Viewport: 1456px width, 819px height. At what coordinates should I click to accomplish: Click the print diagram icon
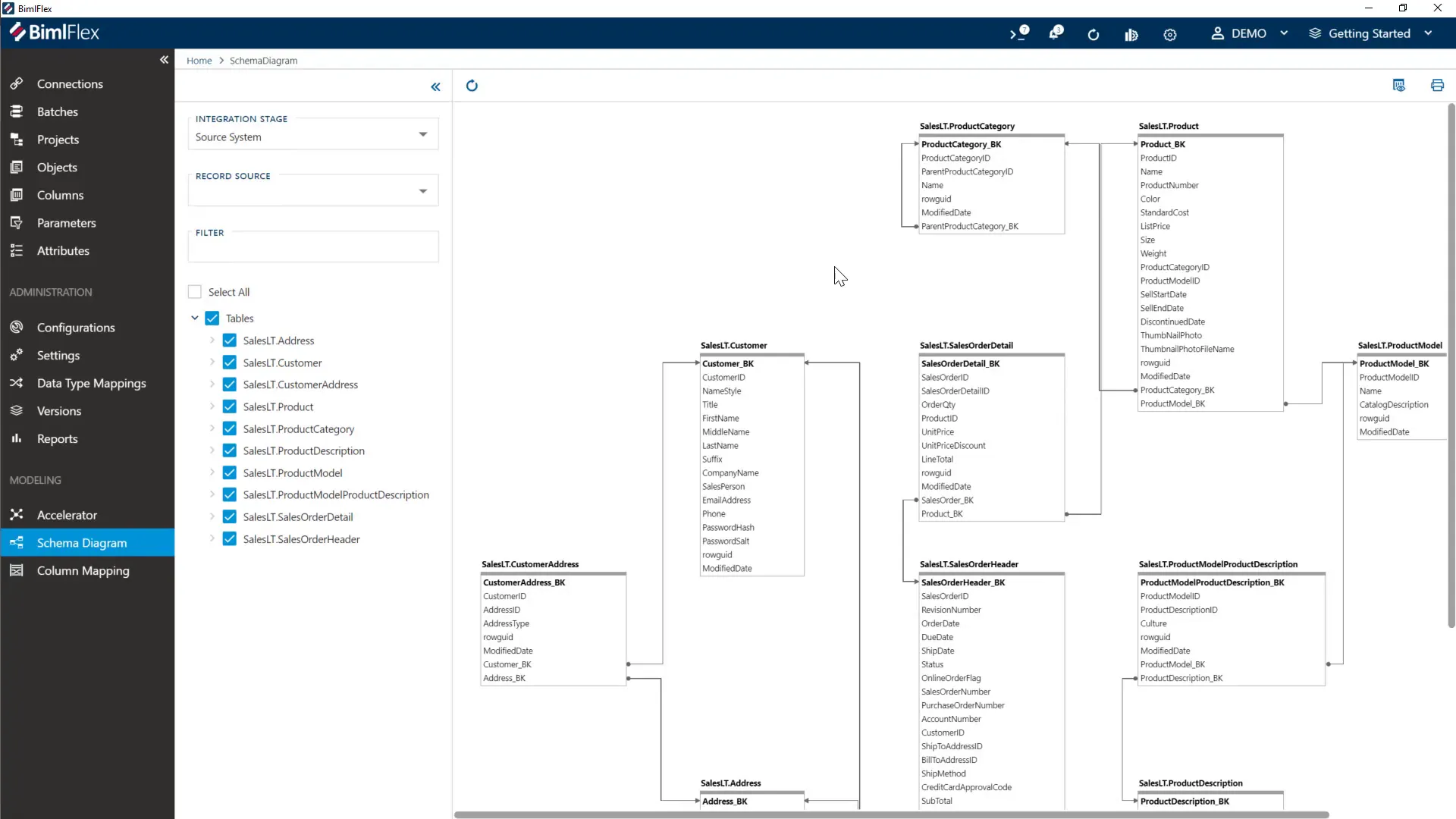(1437, 85)
